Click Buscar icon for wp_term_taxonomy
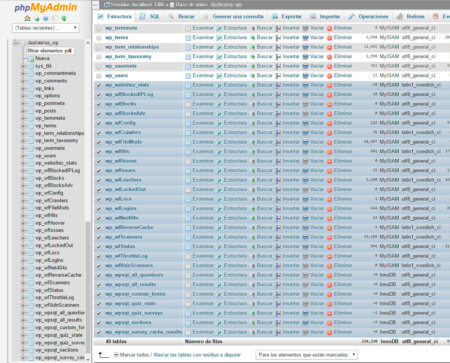The image size is (450, 363). click(x=253, y=57)
